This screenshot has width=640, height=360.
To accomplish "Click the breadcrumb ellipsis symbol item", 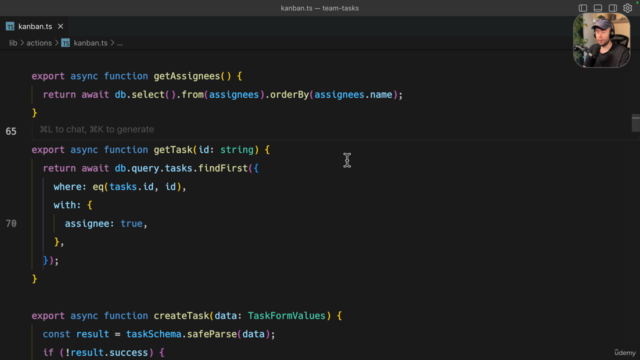I will pos(120,43).
